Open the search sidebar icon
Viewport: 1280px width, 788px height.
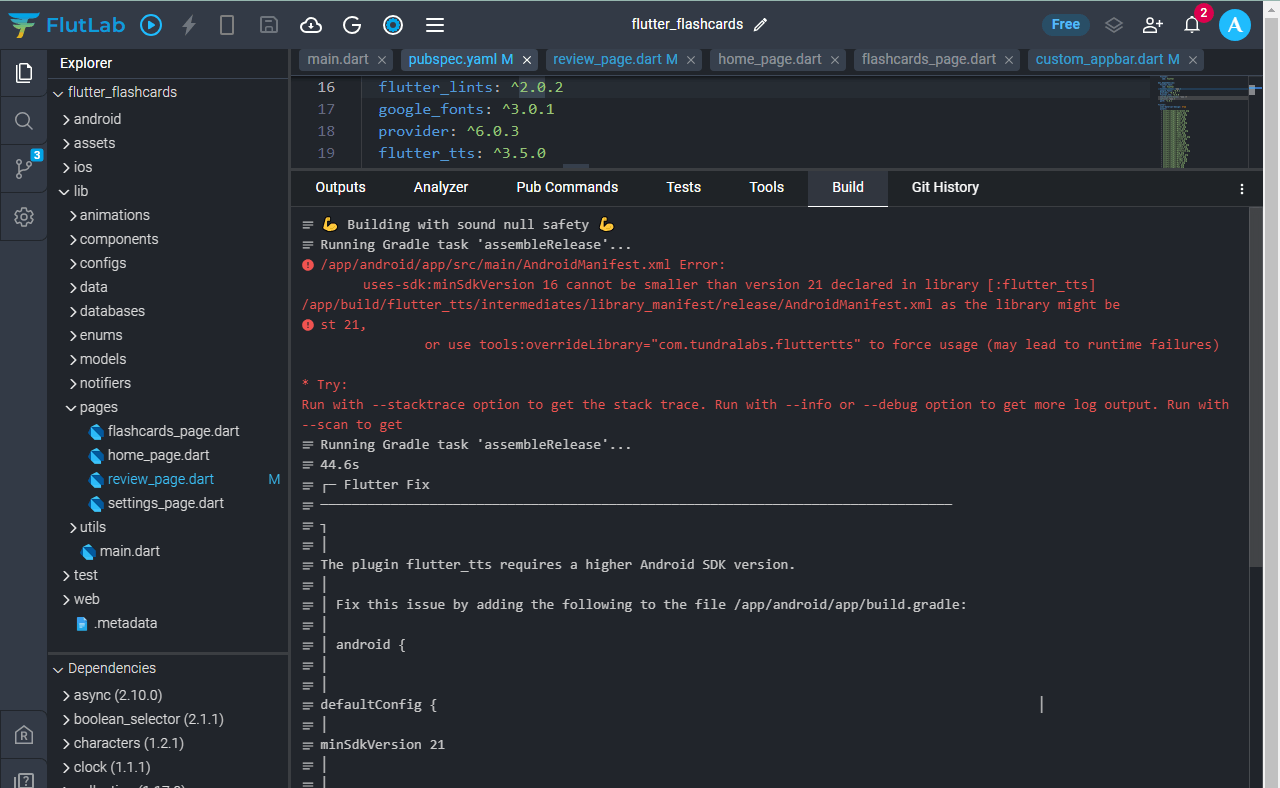coord(24,121)
